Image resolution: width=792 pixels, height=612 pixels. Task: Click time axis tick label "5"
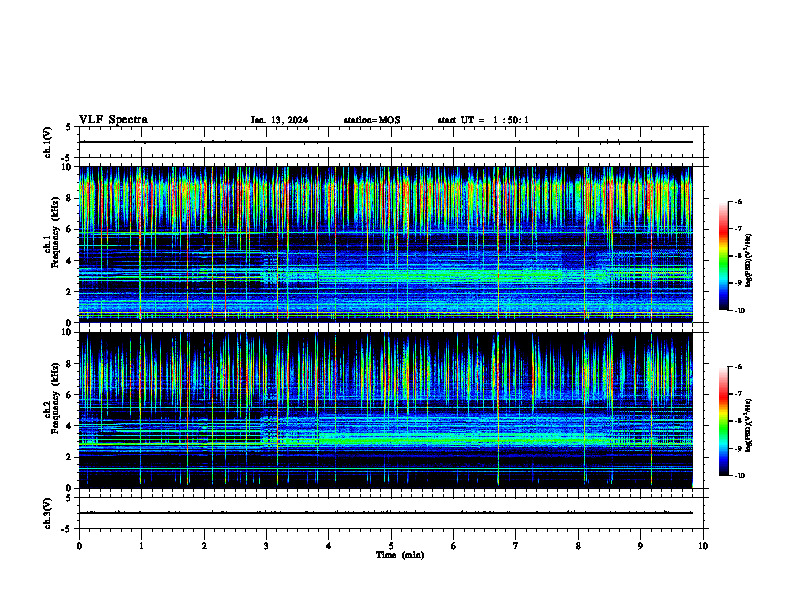[x=391, y=546]
